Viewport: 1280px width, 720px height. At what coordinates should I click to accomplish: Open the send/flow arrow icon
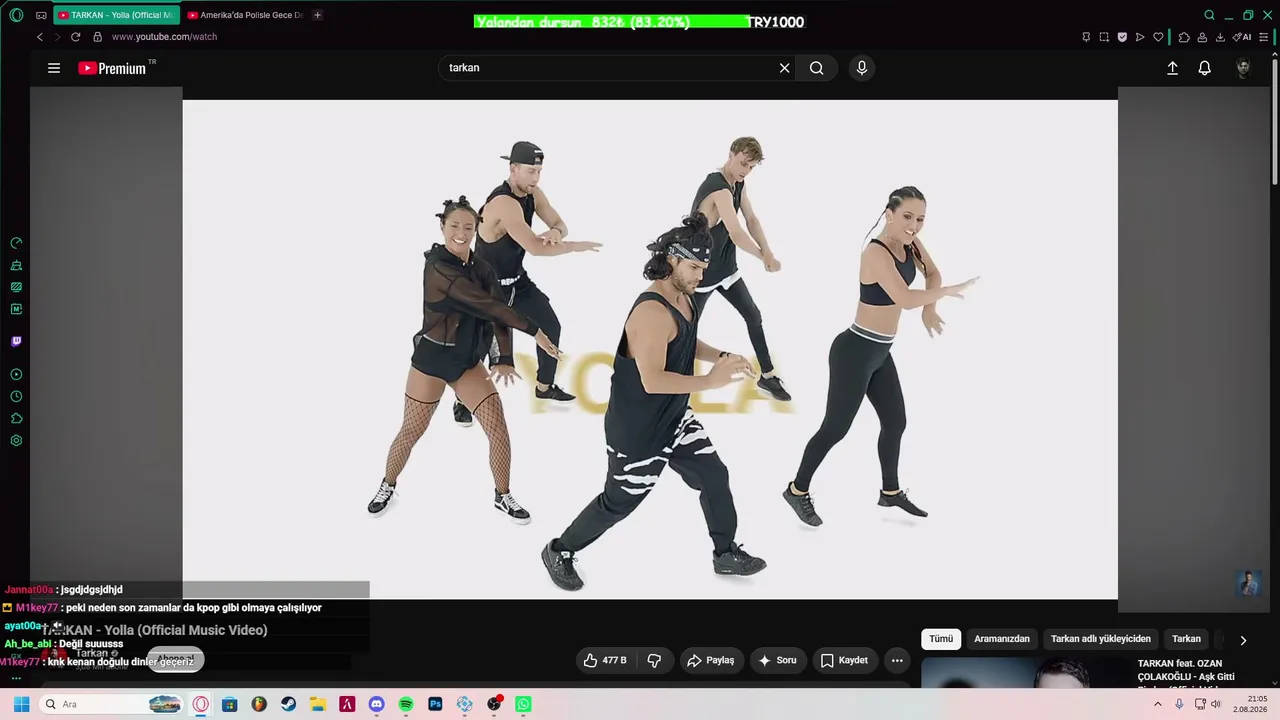[x=1140, y=37]
